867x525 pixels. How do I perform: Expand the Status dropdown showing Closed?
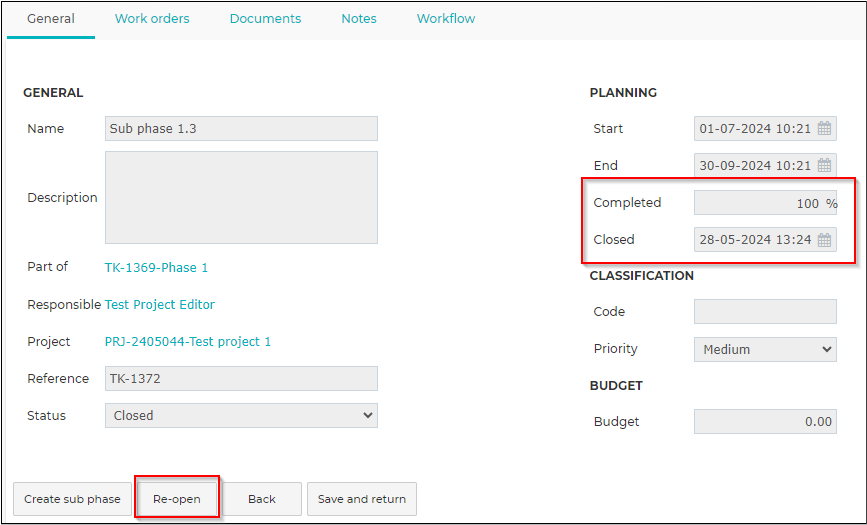pyautogui.click(x=241, y=415)
